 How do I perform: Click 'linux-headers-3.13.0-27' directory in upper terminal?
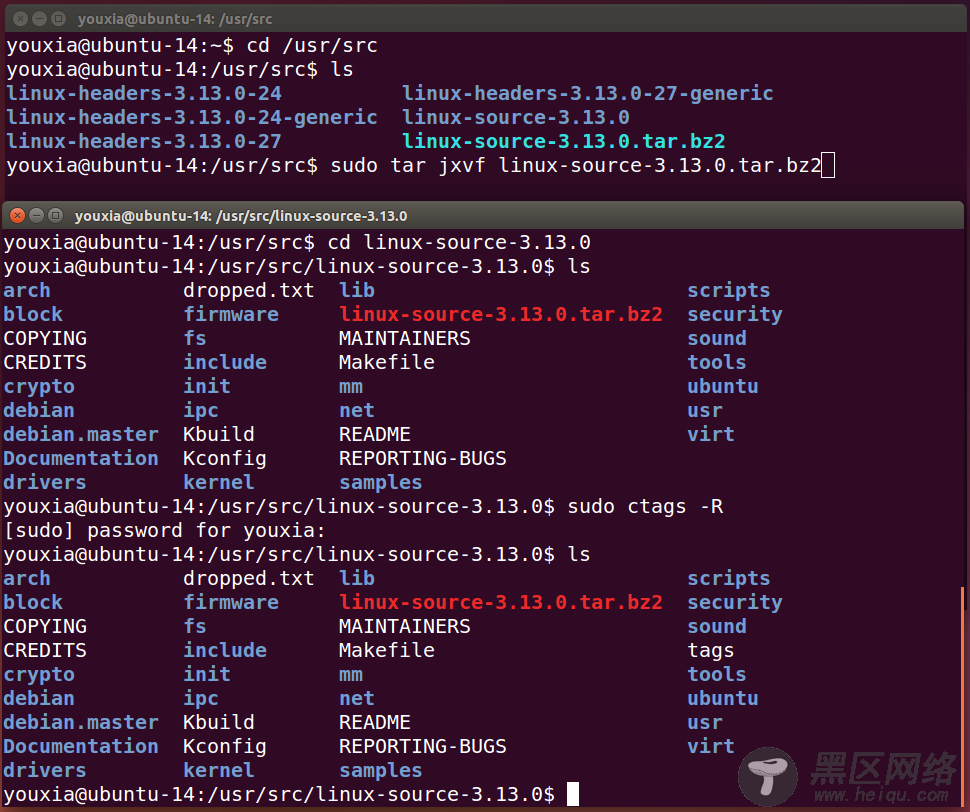click(x=144, y=142)
